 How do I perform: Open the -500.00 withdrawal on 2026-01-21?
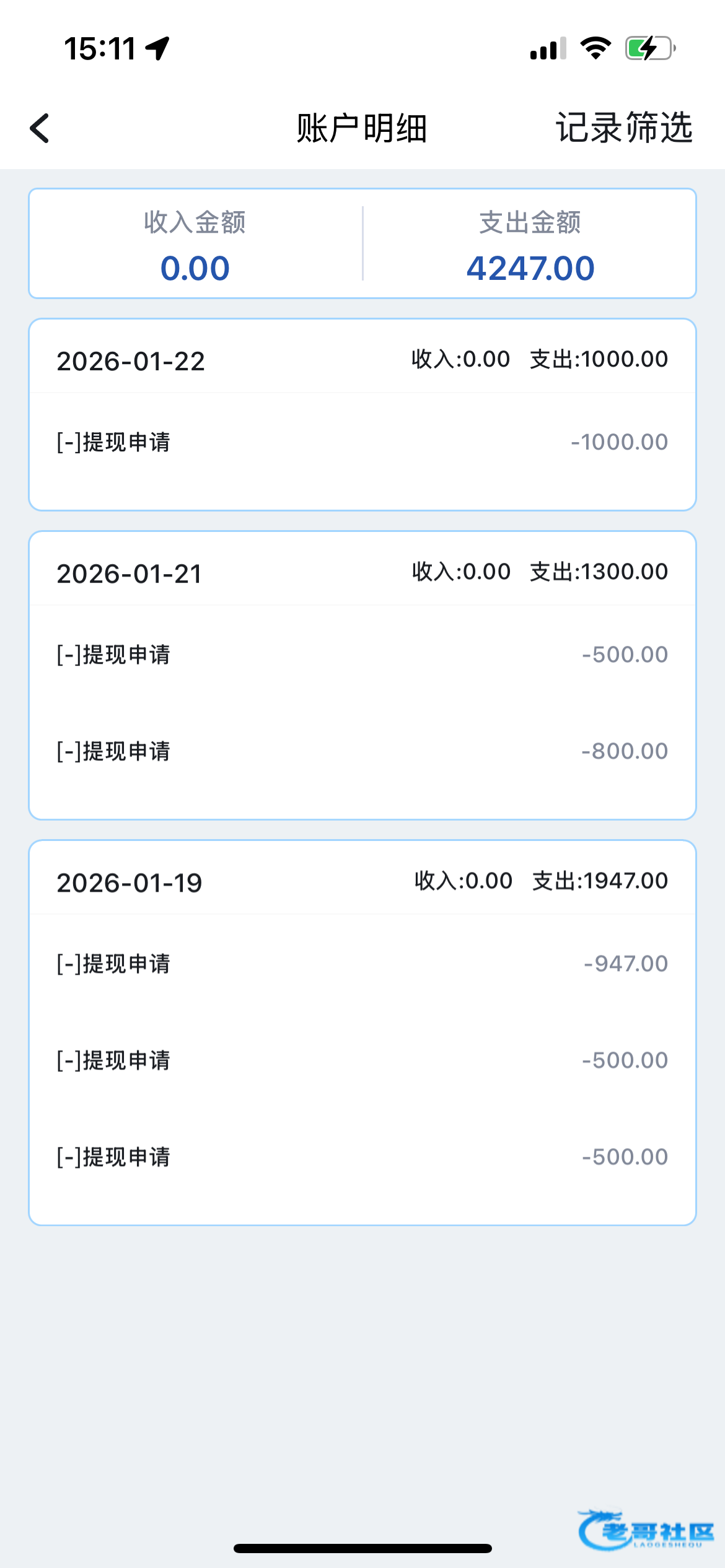coord(362,655)
